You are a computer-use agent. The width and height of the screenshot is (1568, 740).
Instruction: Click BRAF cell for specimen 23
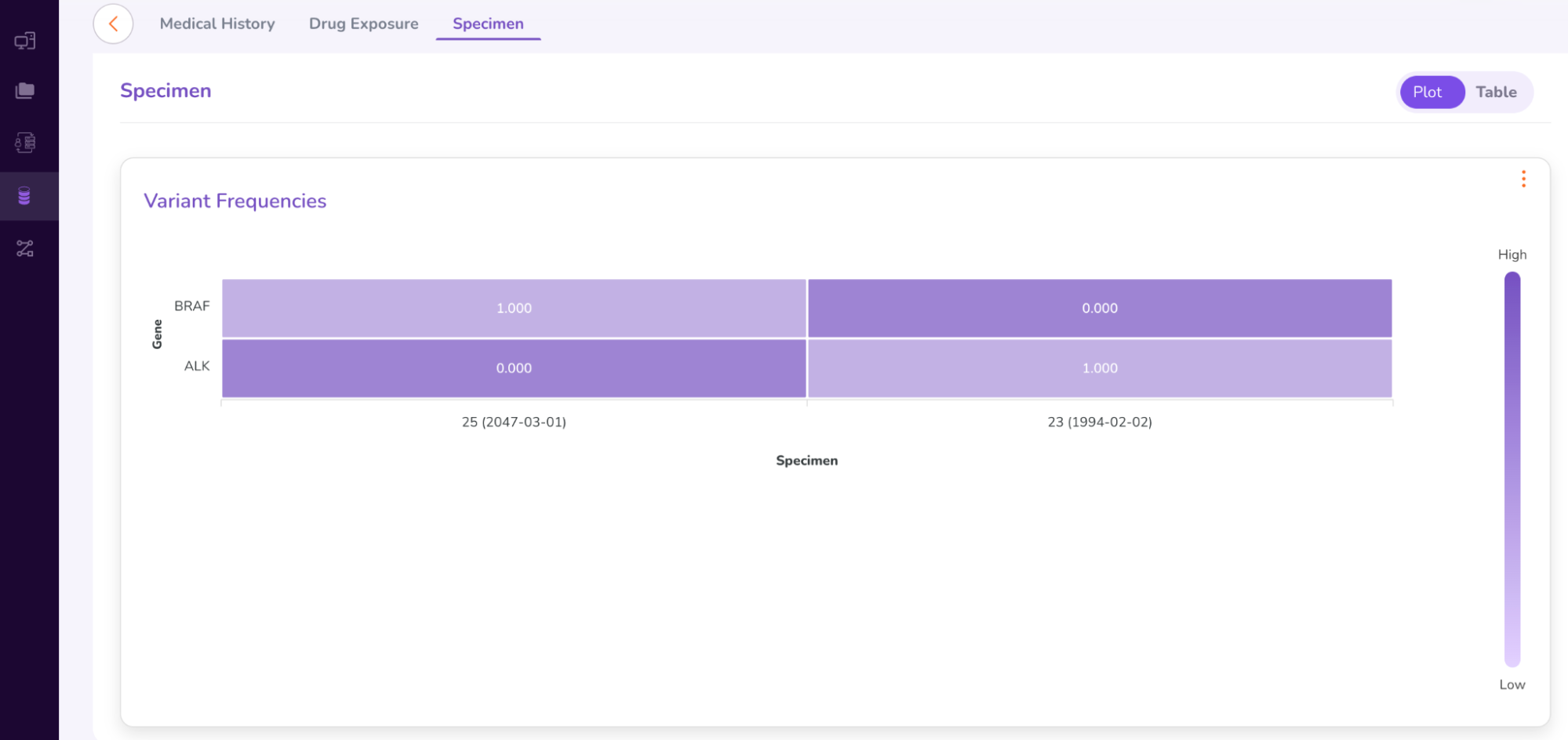point(1100,308)
